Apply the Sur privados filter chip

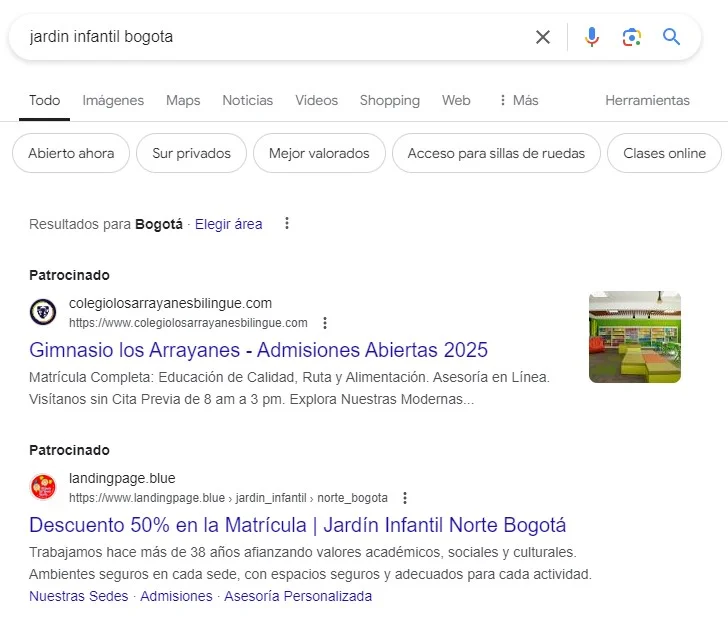[191, 153]
